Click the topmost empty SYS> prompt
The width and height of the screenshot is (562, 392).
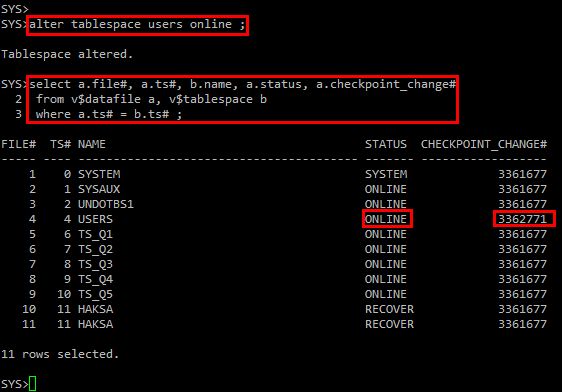click(x=15, y=9)
